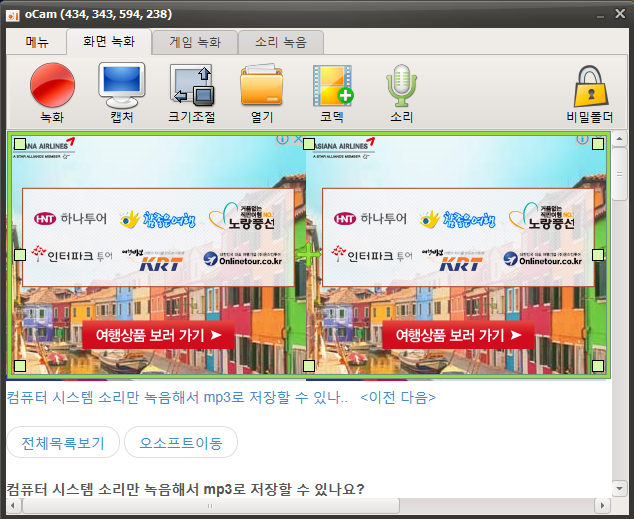Close the left ad with its X icon
The height and width of the screenshot is (519, 634).
[297, 139]
